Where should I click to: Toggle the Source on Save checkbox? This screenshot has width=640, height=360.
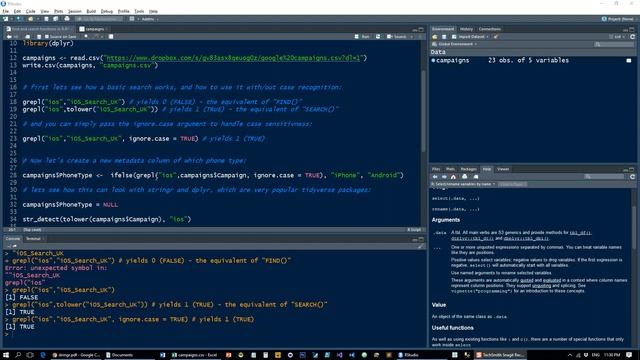coord(47,37)
